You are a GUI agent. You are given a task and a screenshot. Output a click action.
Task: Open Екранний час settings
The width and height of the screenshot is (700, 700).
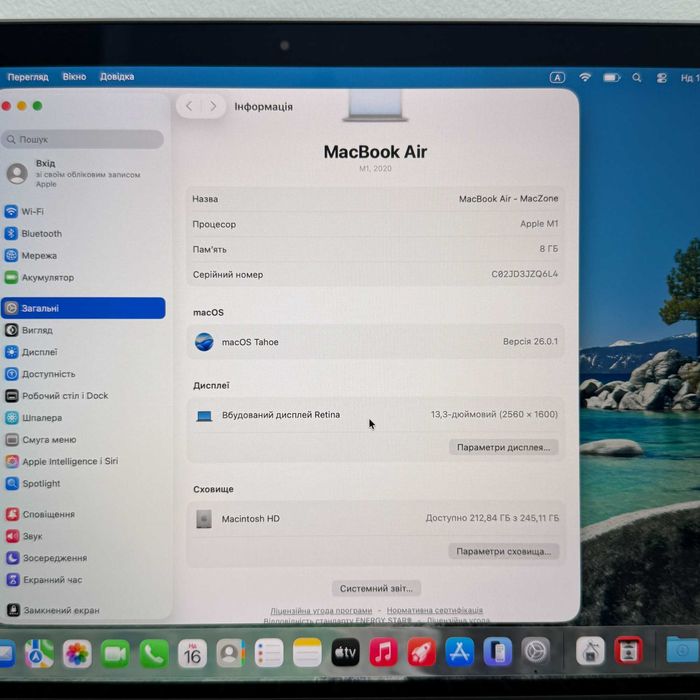83,580
